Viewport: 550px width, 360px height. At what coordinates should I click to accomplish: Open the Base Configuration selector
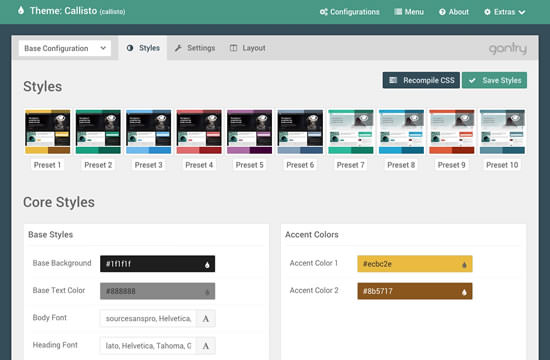[65, 48]
